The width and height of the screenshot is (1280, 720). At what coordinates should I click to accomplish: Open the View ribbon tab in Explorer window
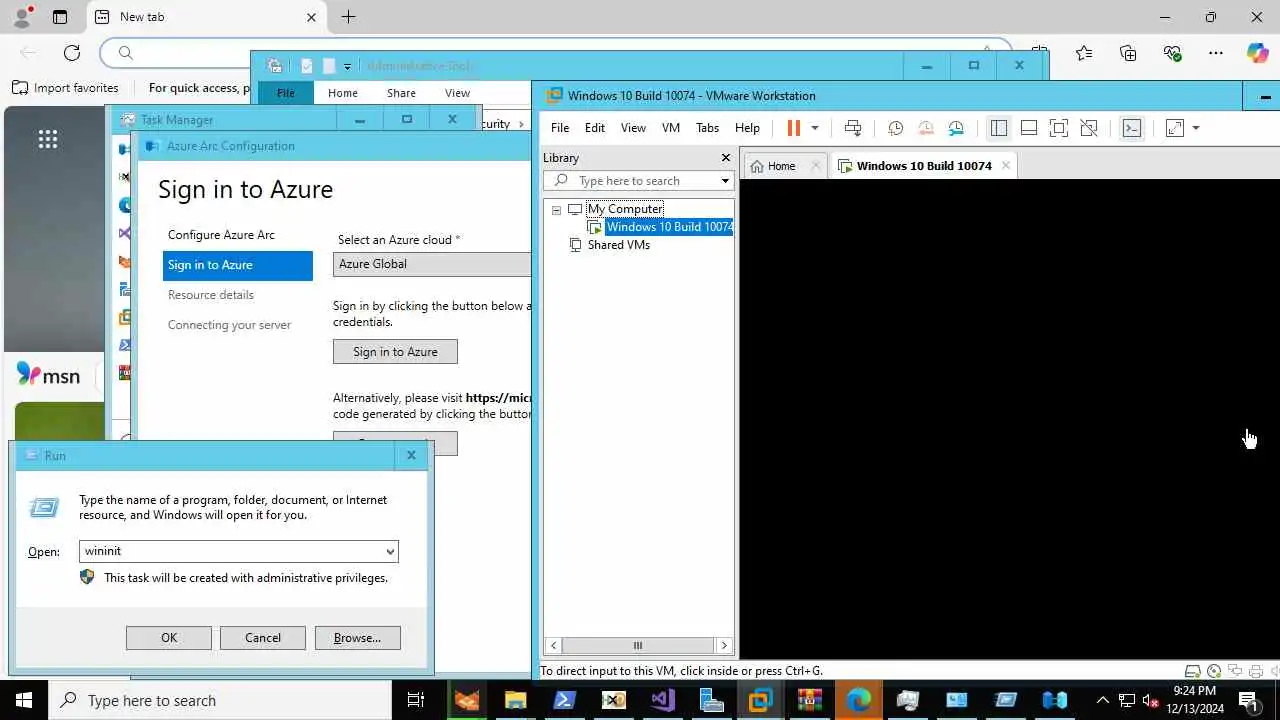[457, 93]
